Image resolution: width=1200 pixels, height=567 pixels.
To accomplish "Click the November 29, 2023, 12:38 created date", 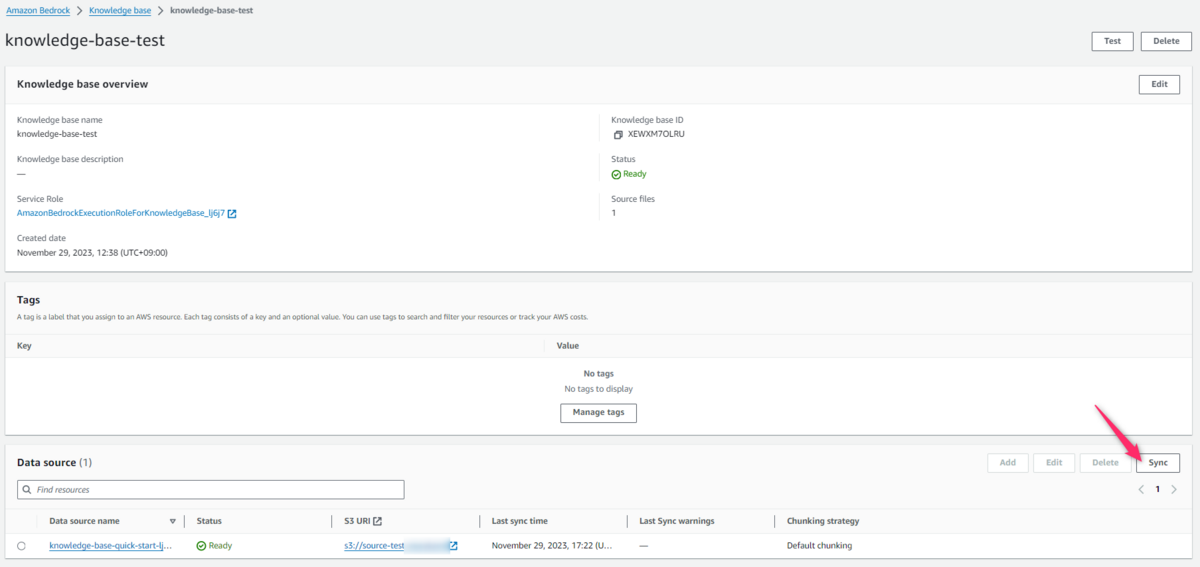I will pyautogui.click(x=92, y=253).
